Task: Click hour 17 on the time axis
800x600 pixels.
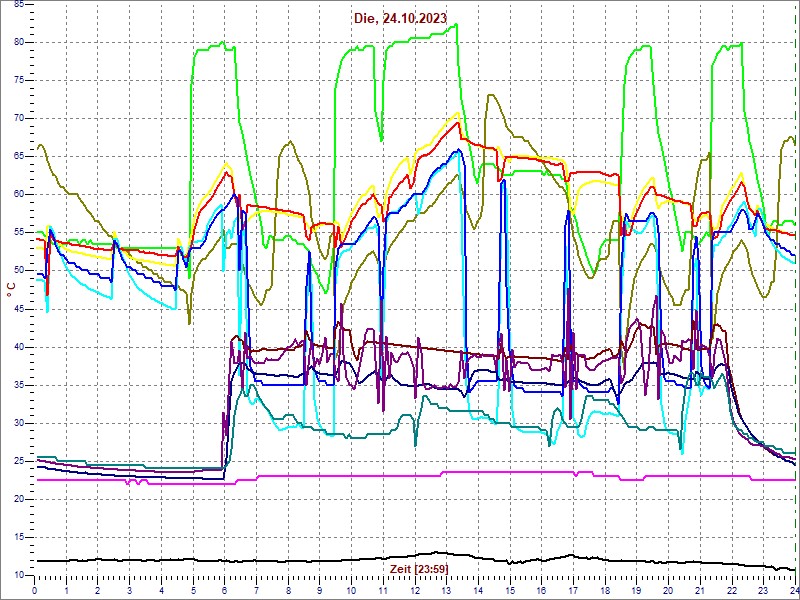Action: click(x=572, y=590)
